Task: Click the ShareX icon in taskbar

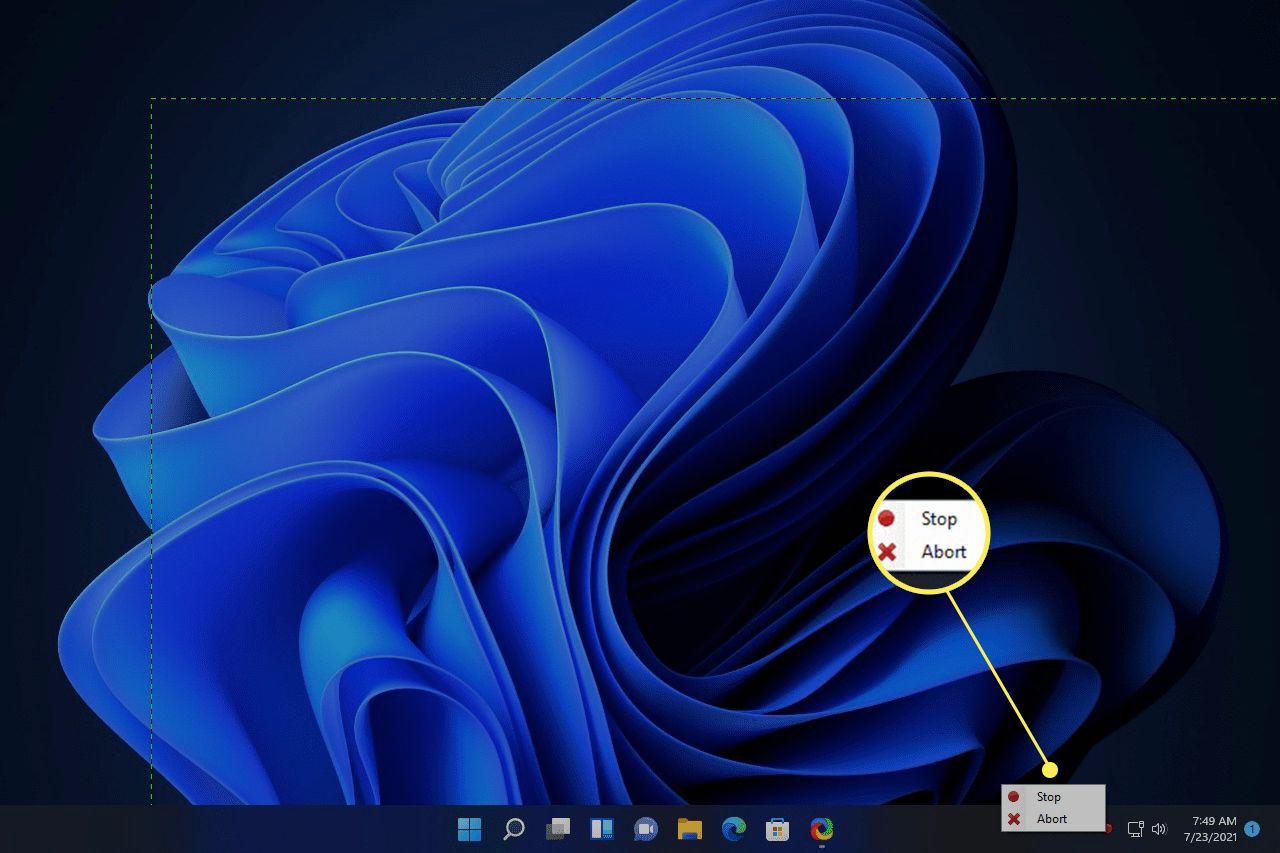Action: tap(821, 829)
